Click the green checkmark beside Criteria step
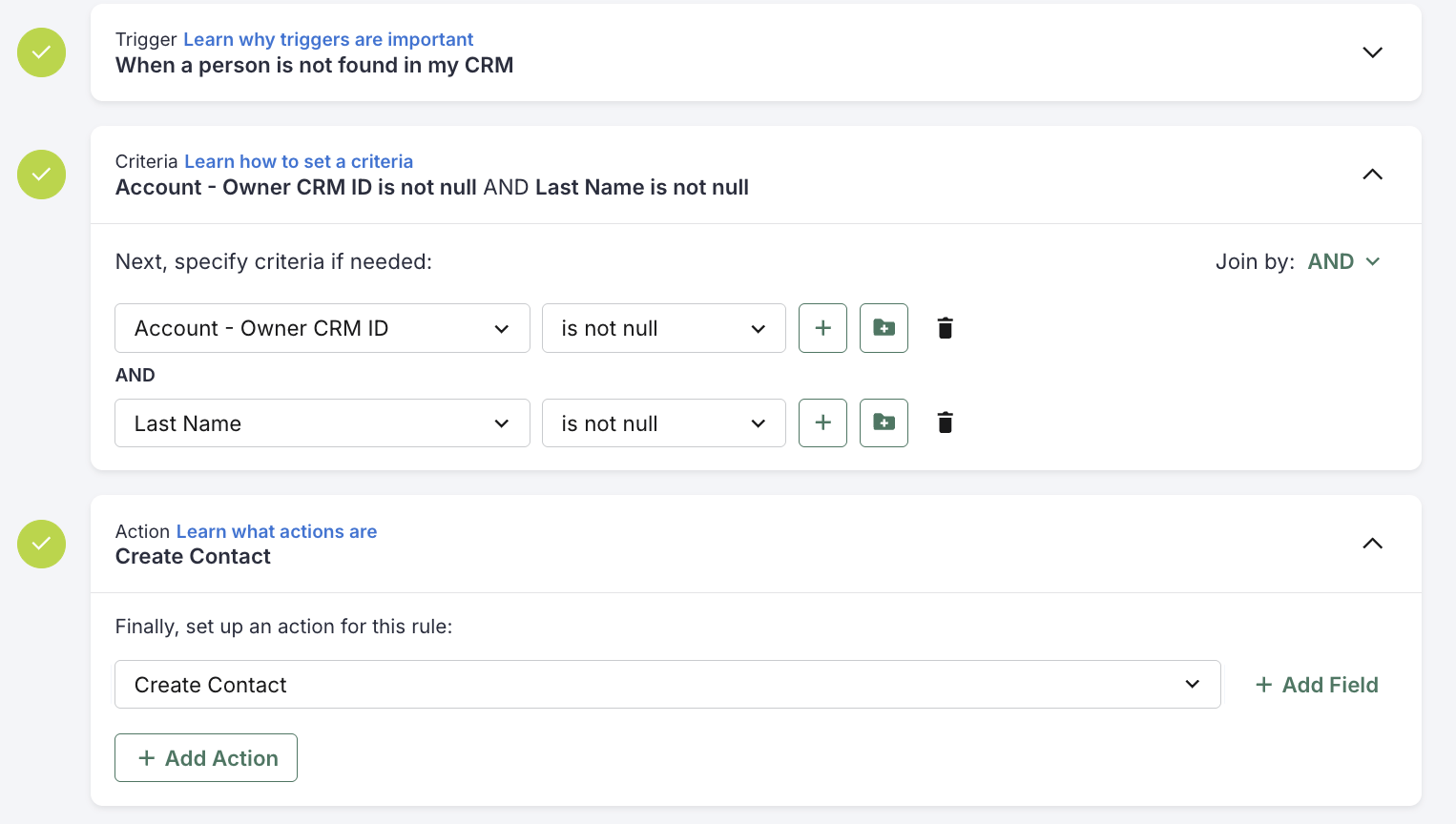This screenshot has height=824, width=1456. pyautogui.click(x=41, y=175)
